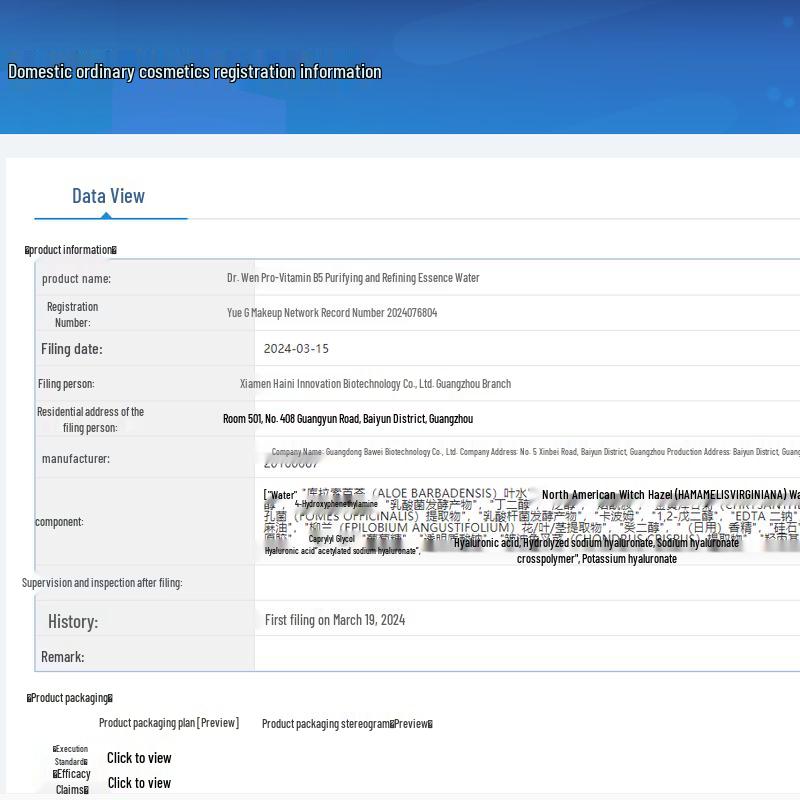Click the Filing date label
The width and height of the screenshot is (800, 800).
[72, 349]
